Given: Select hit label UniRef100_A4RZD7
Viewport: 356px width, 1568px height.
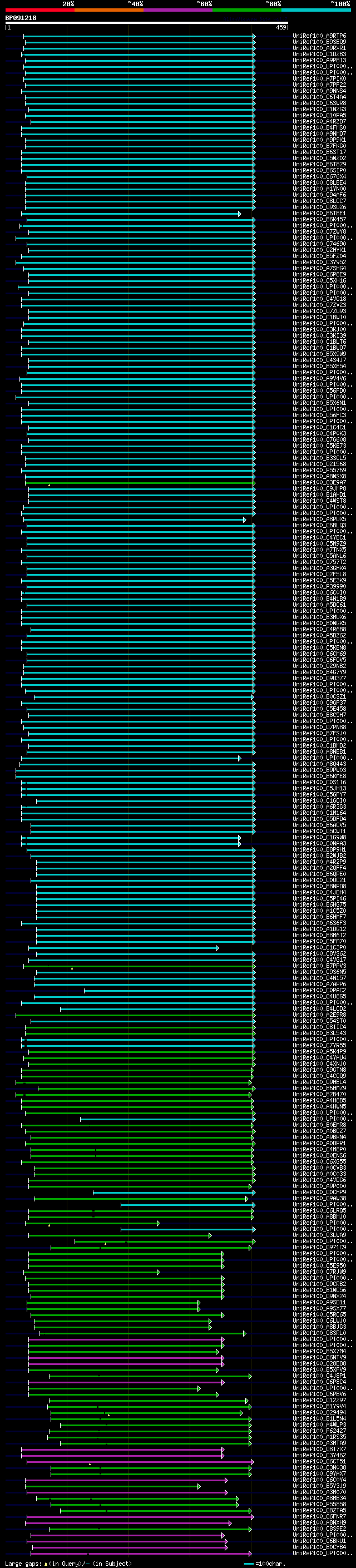Looking at the screenshot, I should [319, 121].
